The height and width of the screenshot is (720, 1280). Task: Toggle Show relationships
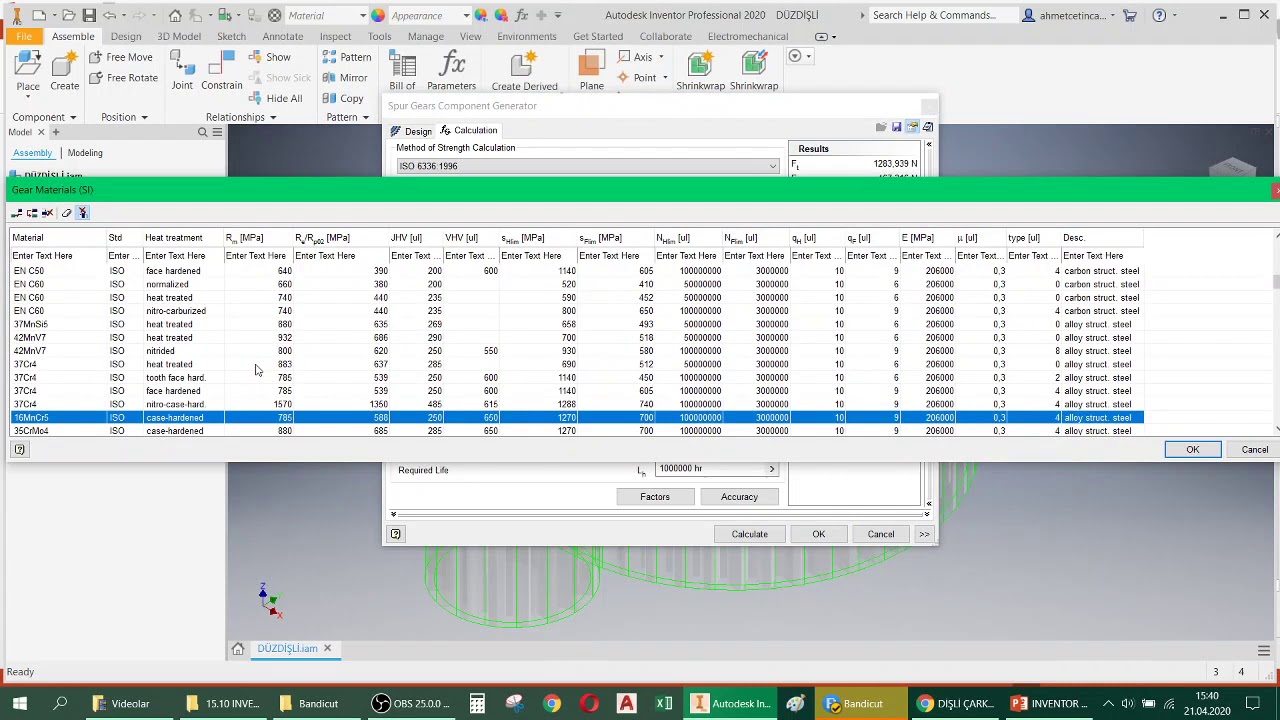269,57
